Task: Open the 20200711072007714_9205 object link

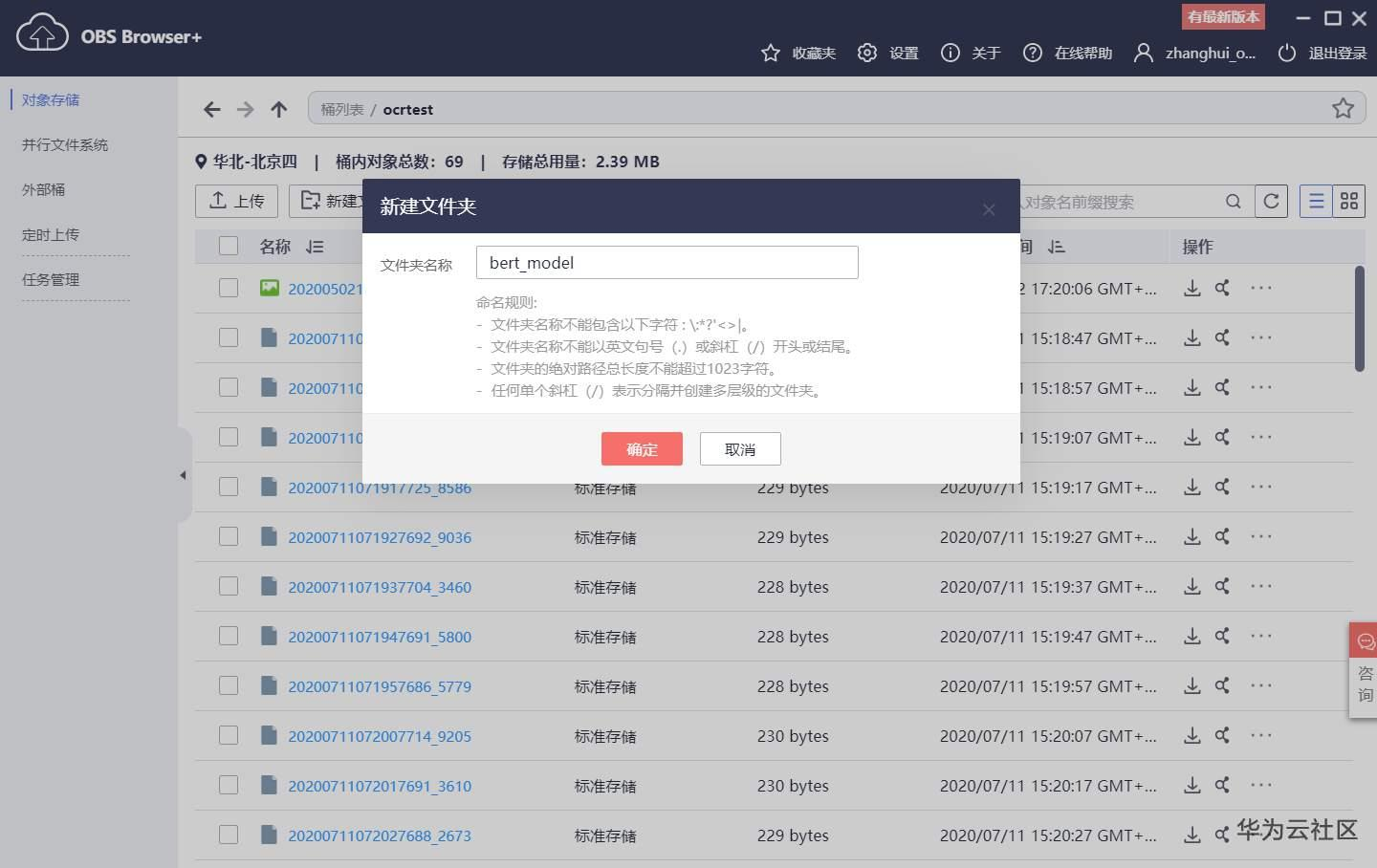Action: click(x=380, y=736)
